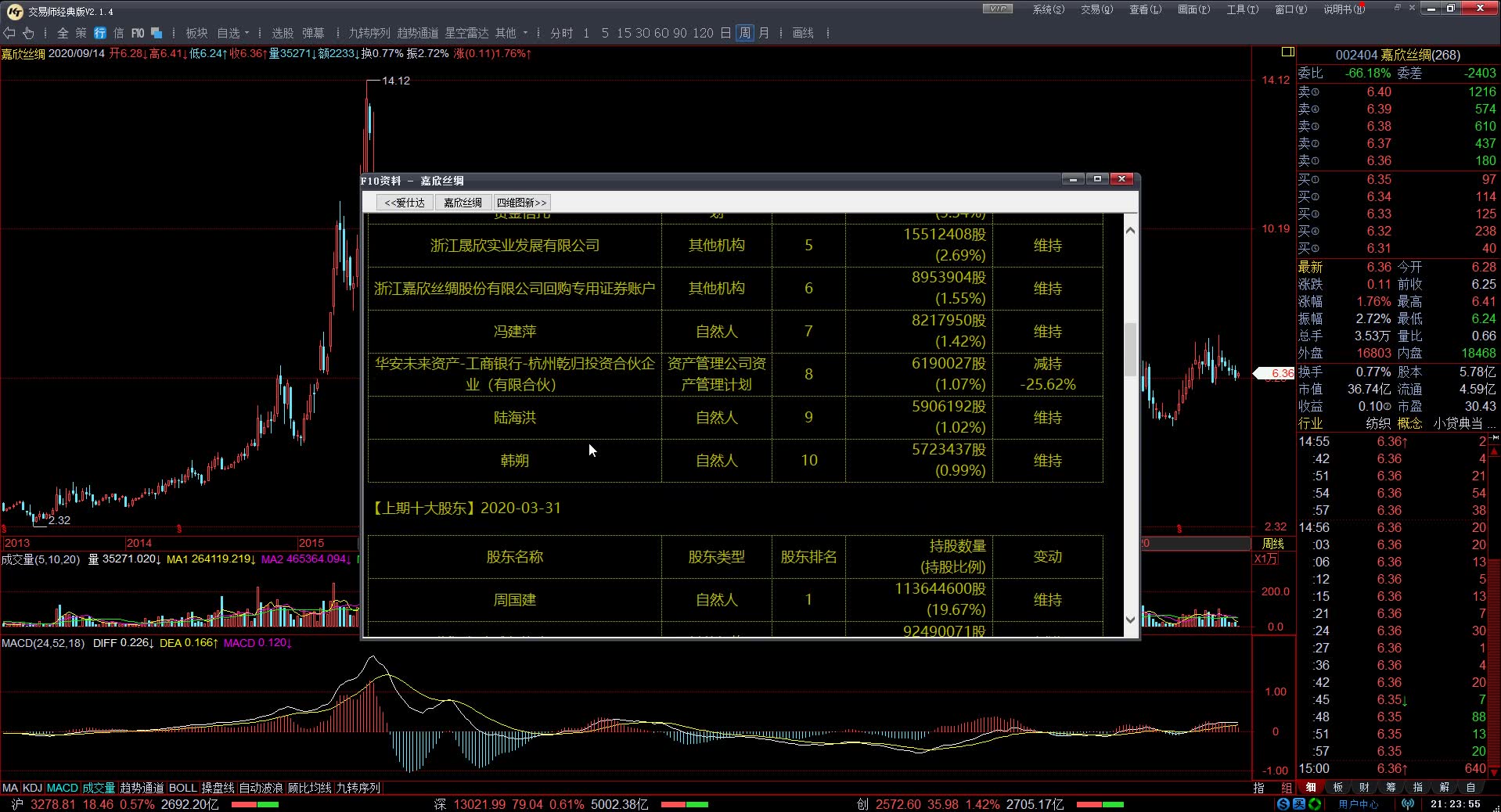Select the MA indicator tab at bottom

point(10,788)
